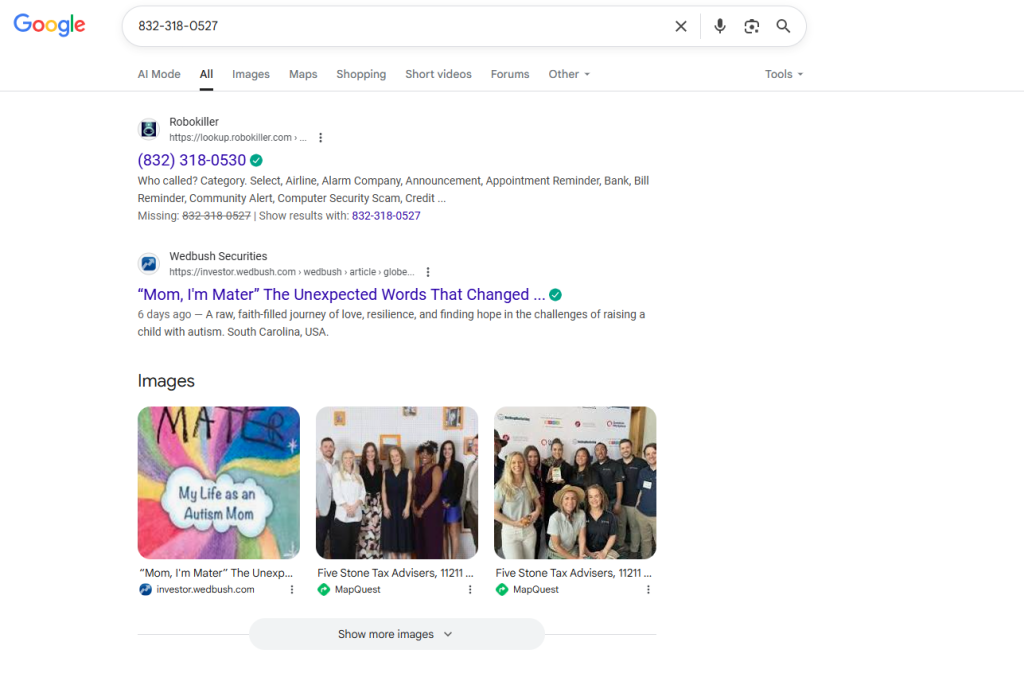Screen dimensions: 1024x677
Task: Click the Robokiller site favicon
Action: coord(149,129)
